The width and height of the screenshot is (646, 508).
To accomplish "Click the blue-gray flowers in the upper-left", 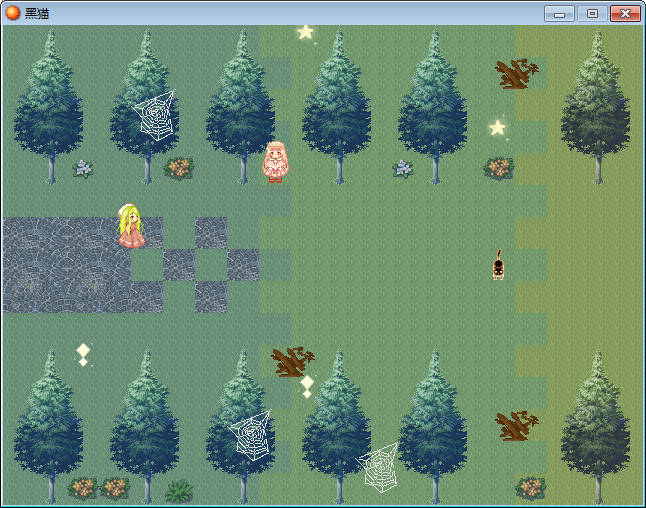I will pos(83,168).
